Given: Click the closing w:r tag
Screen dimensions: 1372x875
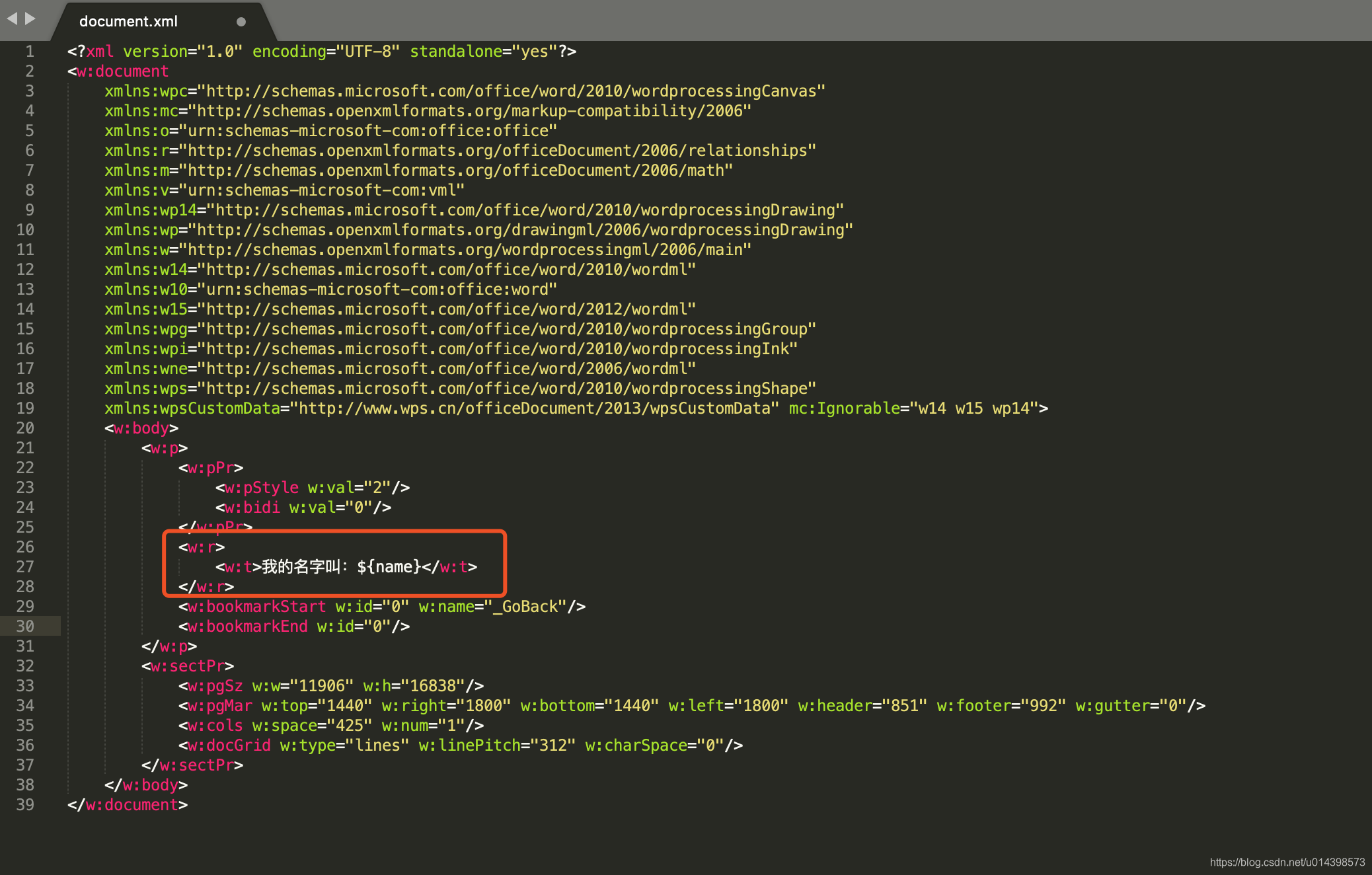Looking at the screenshot, I should (206, 587).
